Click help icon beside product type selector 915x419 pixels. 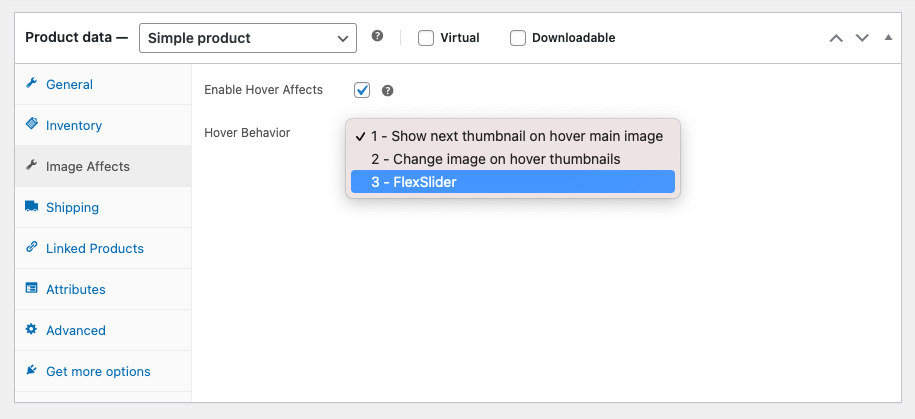pyautogui.click(x=378, y=37)
